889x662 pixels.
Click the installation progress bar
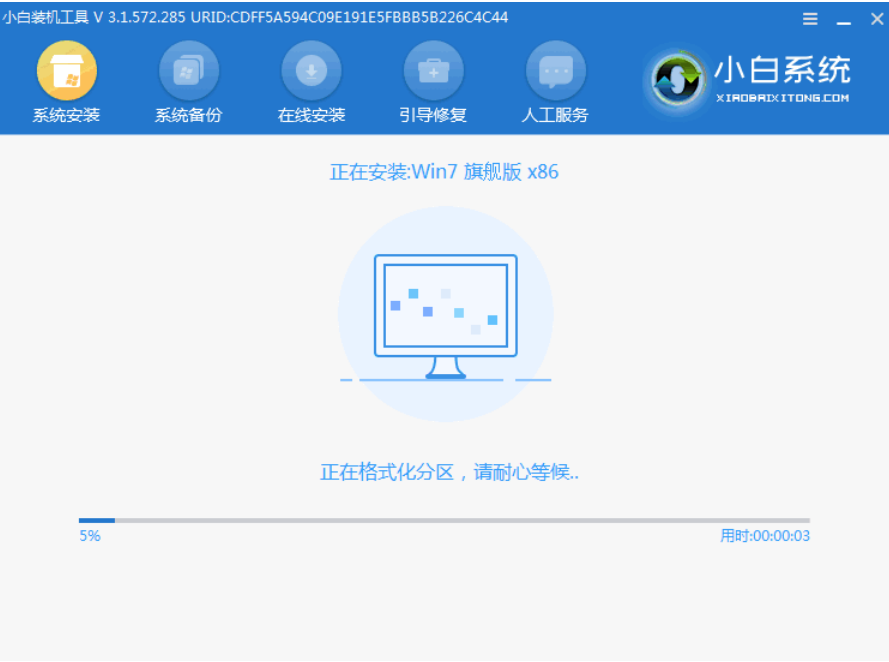tap(444, 520)
